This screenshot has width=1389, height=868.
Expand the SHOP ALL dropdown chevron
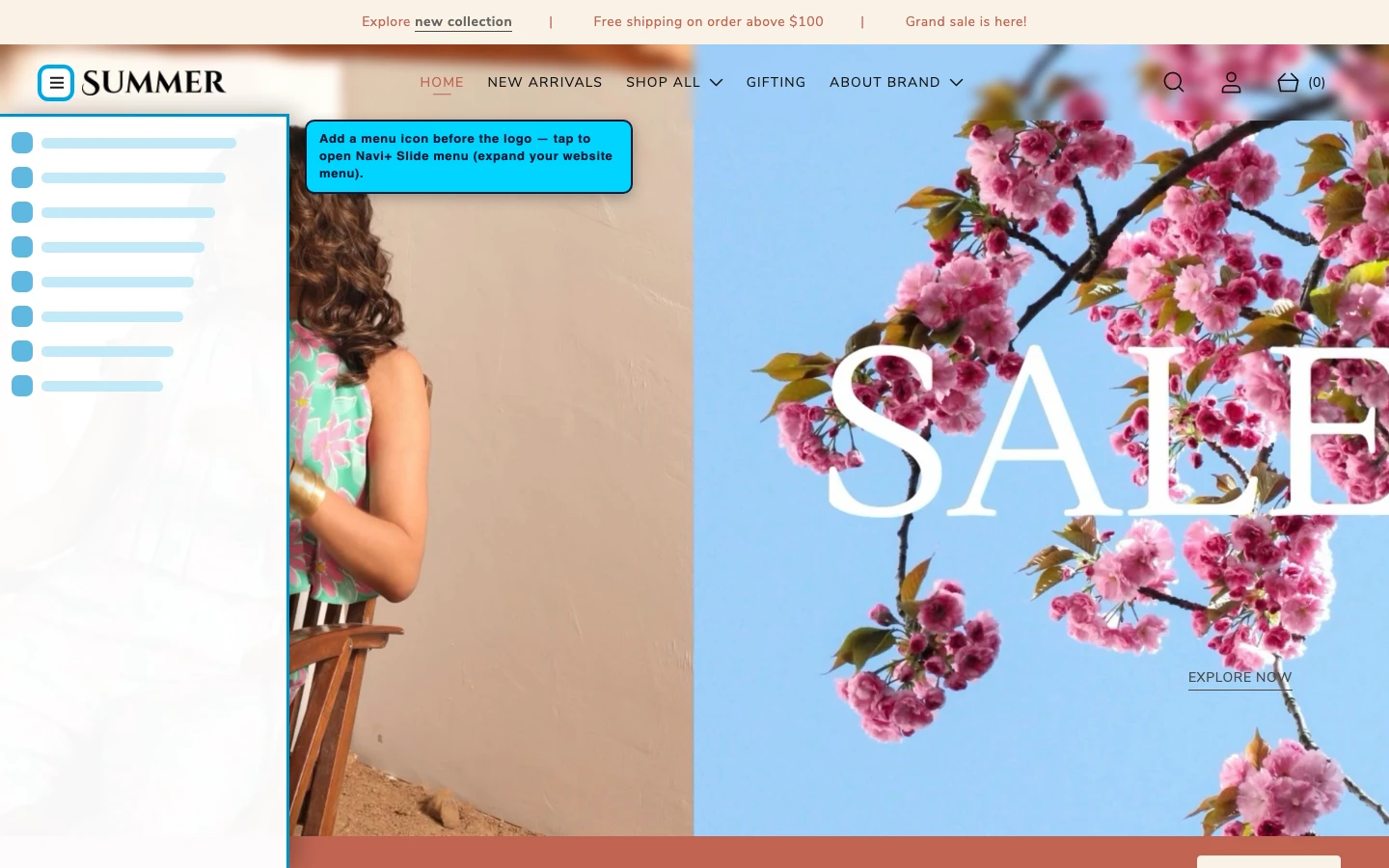[x=716, y=83]
